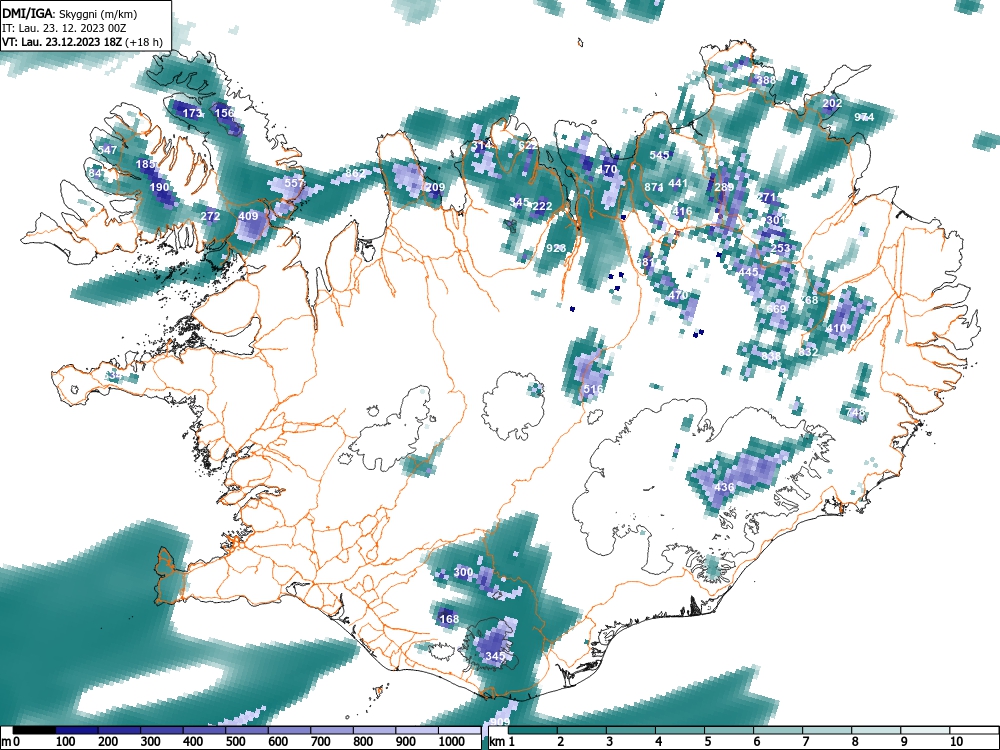The image size is (1000, 750).
Task: Click the navy 100–200 m legend swatch
Action: (77, 730)
